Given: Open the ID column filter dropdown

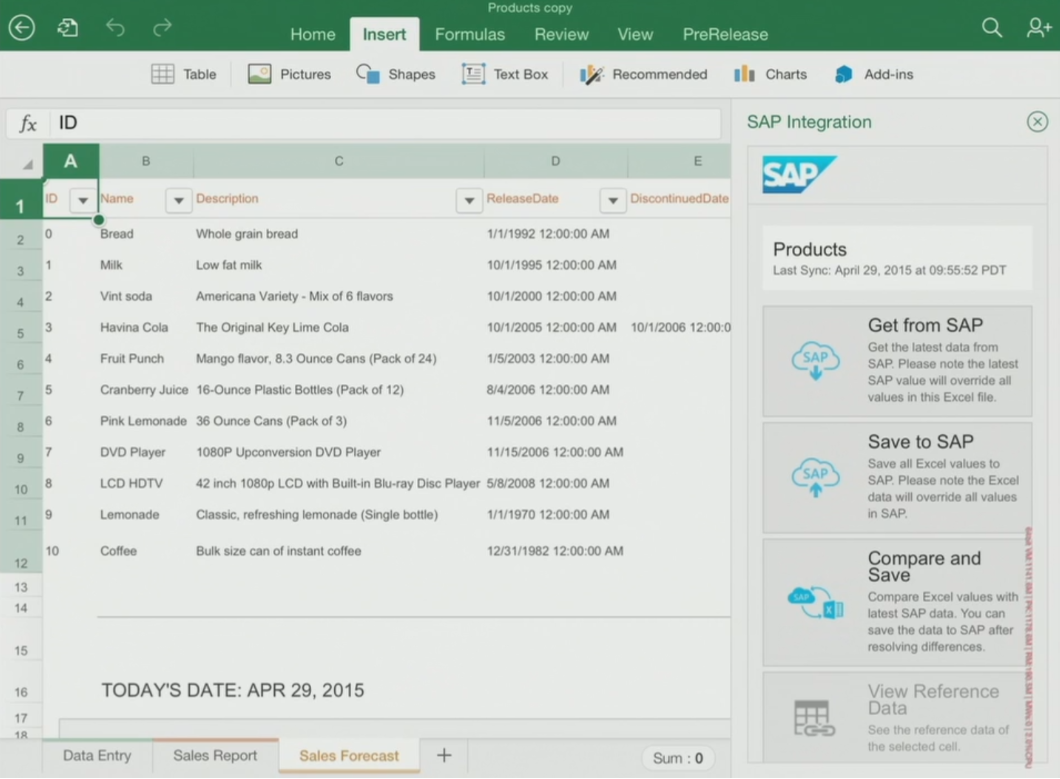Looking at the screenshot, I should click(83, 200).
